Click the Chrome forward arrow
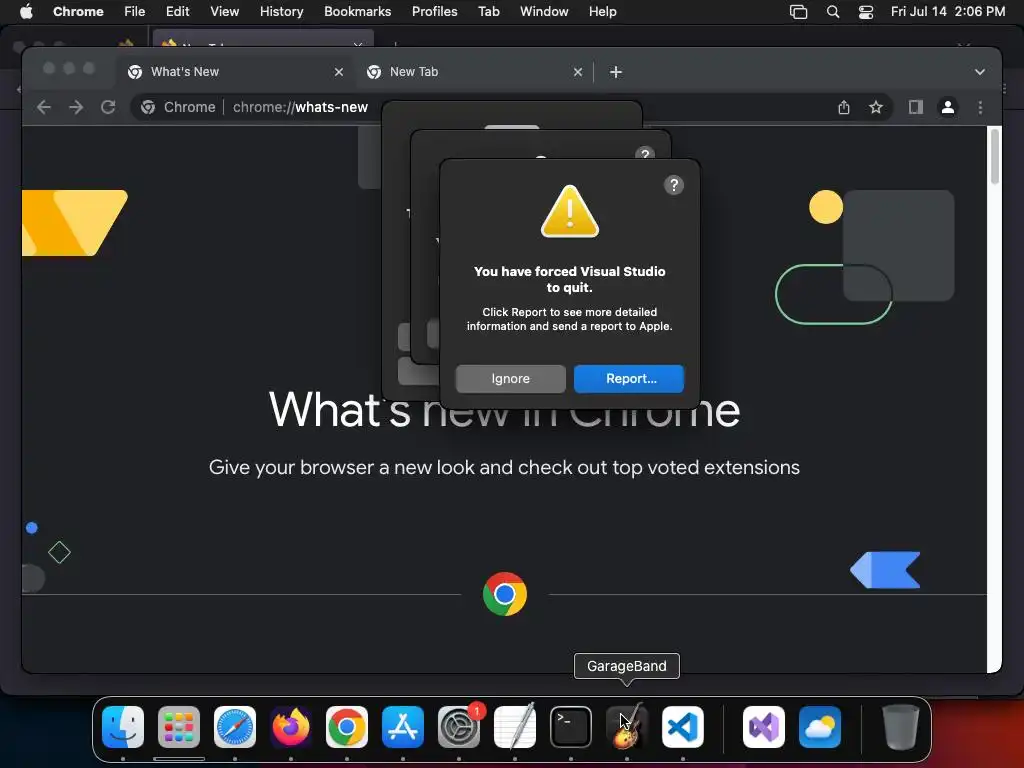The image size is (1024, 768). pos(76,107)
